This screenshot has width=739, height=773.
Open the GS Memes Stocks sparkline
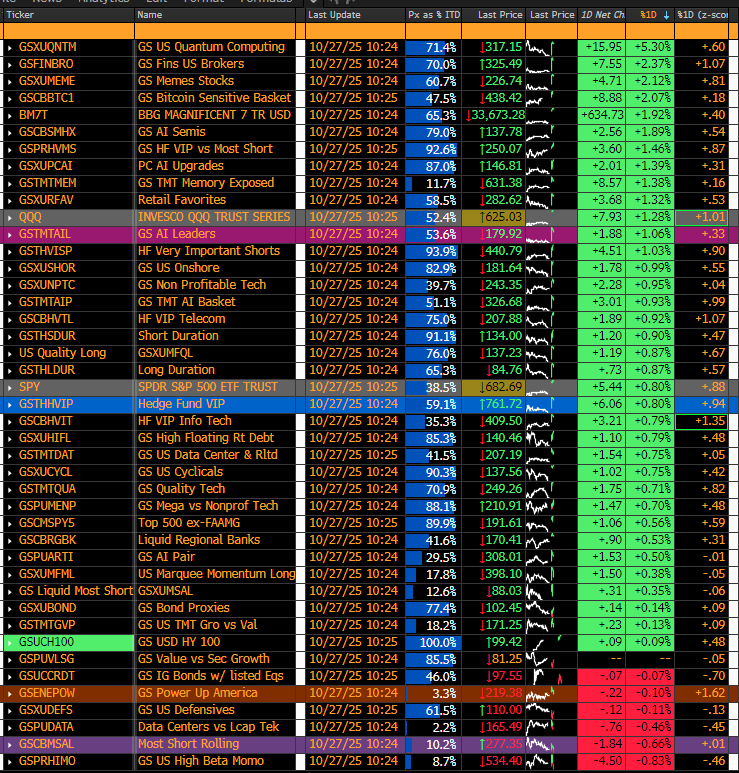(551, 81)
